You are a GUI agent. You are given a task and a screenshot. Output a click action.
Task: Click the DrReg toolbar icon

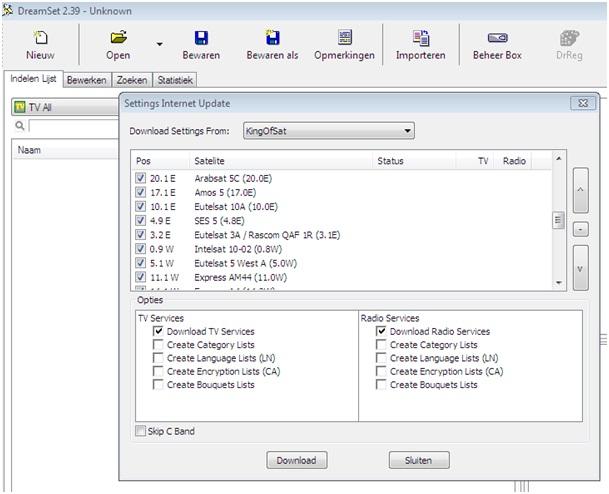(569, 38)
